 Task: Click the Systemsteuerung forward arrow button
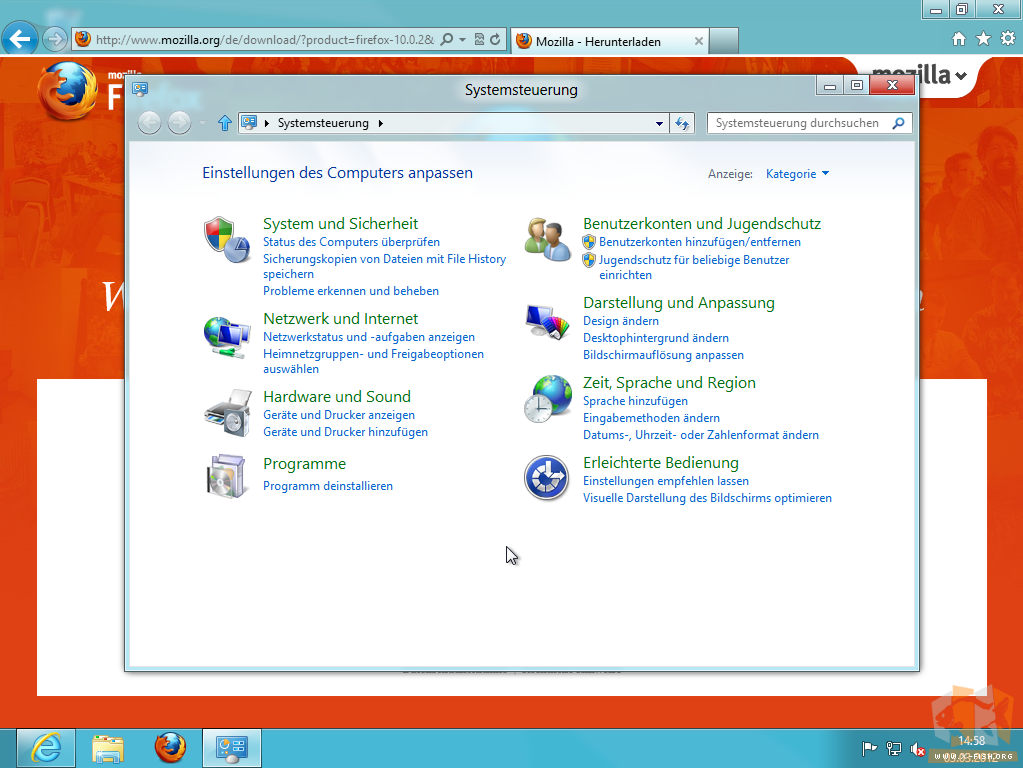click(x=179, y=123)
